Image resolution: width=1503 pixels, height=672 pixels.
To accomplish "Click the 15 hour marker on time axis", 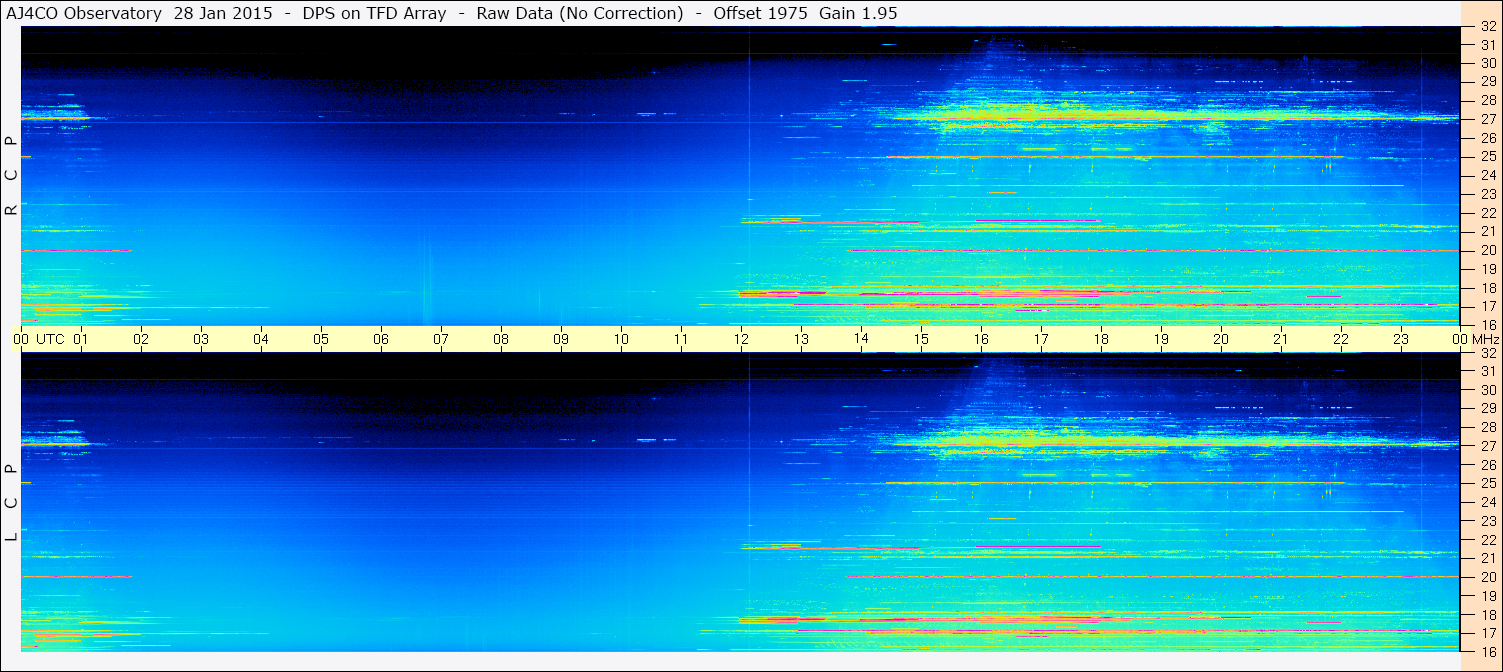I will click(921, 339).
